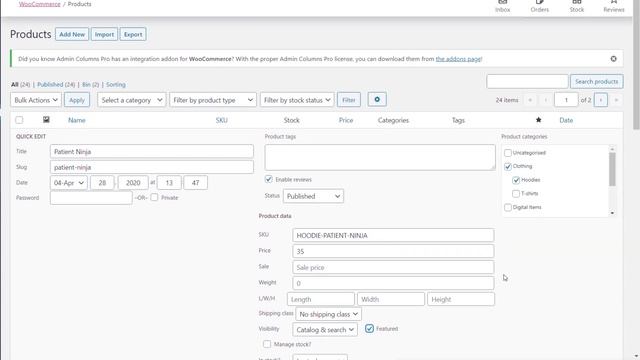The height and width of the screenshot is (360, 640).
Task: Sort by the Featured star column icon
Action: [x=538, y=120]
